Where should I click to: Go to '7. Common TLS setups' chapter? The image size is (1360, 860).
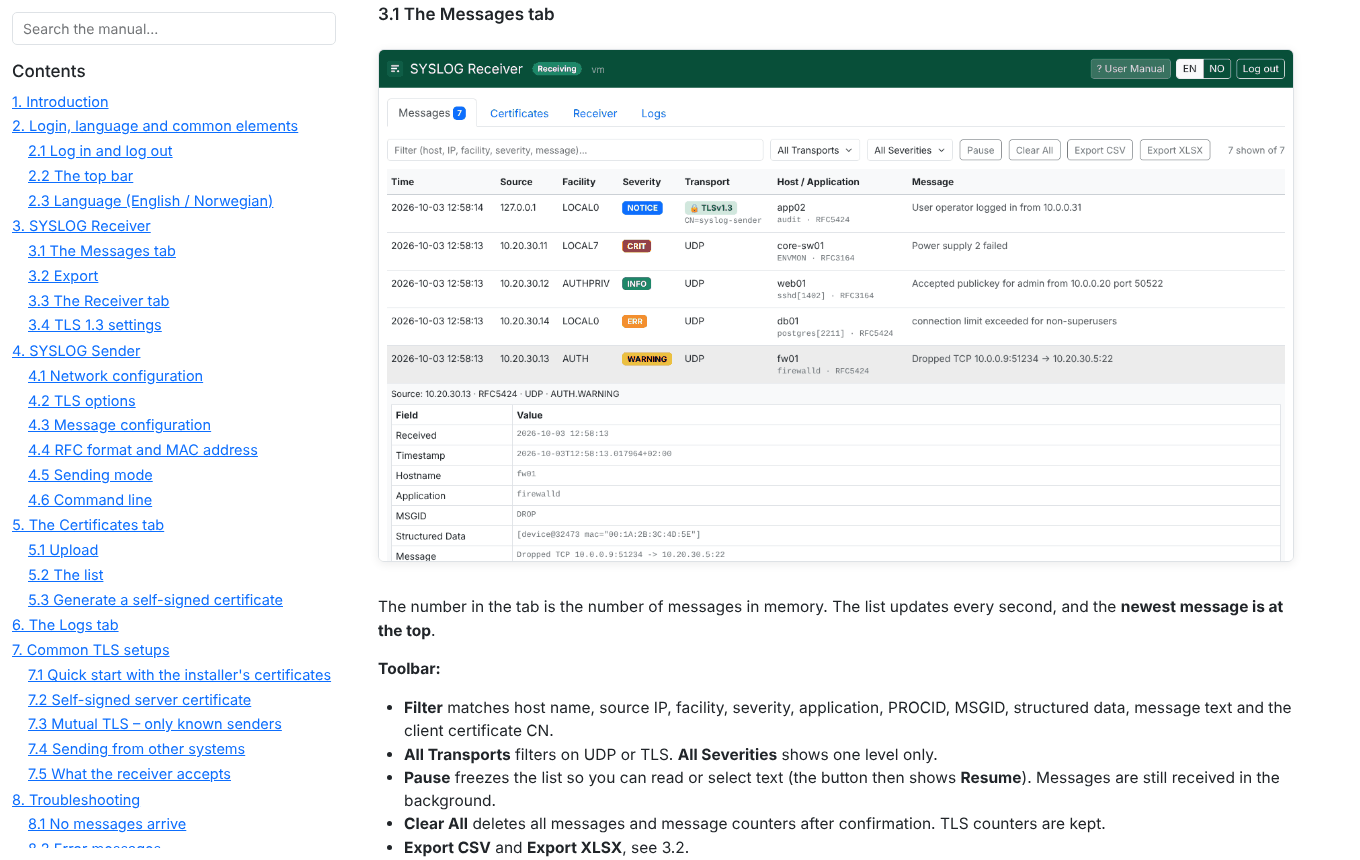coord(91,650)
